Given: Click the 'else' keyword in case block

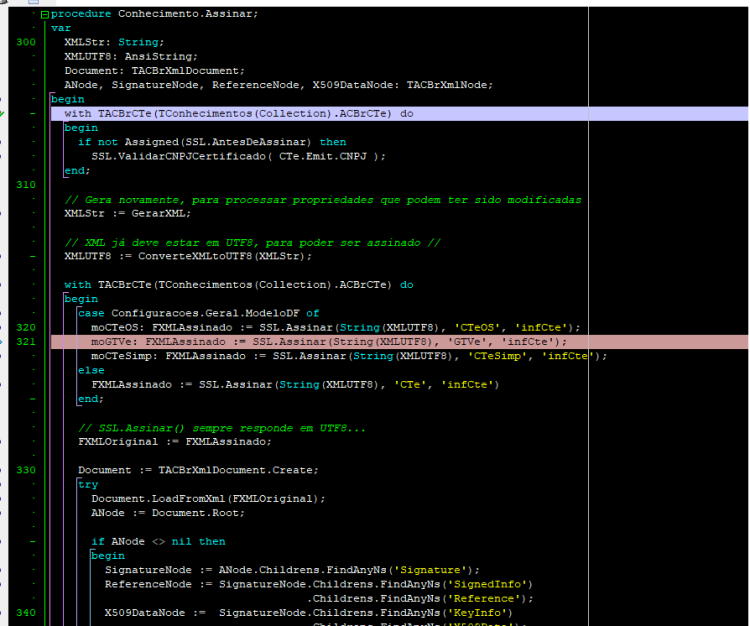Looking at the screenshot, I should coord(91,370).
